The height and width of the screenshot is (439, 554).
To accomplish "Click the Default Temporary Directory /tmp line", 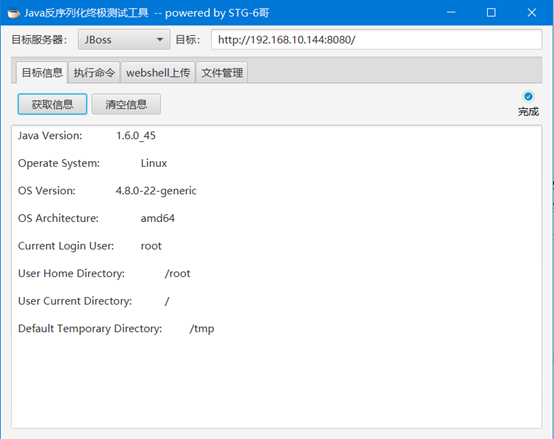I will [x=116, y=328].
